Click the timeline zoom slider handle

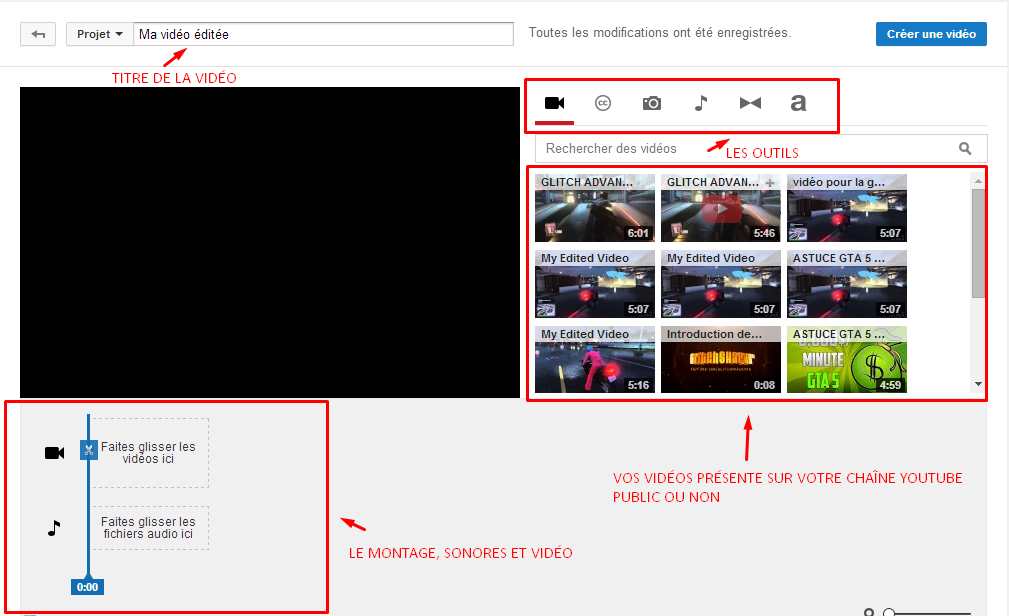pos(889,613)
